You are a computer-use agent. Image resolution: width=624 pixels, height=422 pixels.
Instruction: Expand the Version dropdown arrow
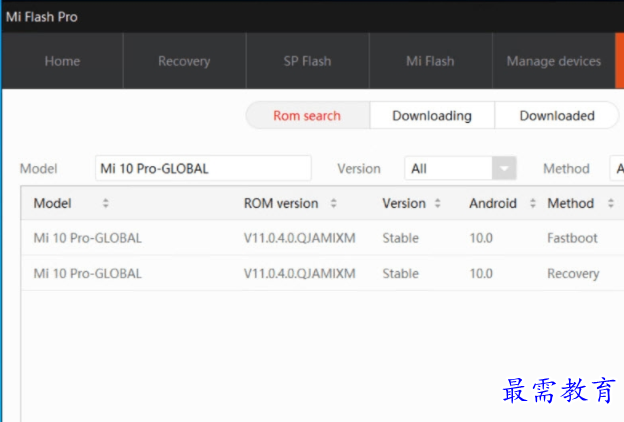click(504, 168)
